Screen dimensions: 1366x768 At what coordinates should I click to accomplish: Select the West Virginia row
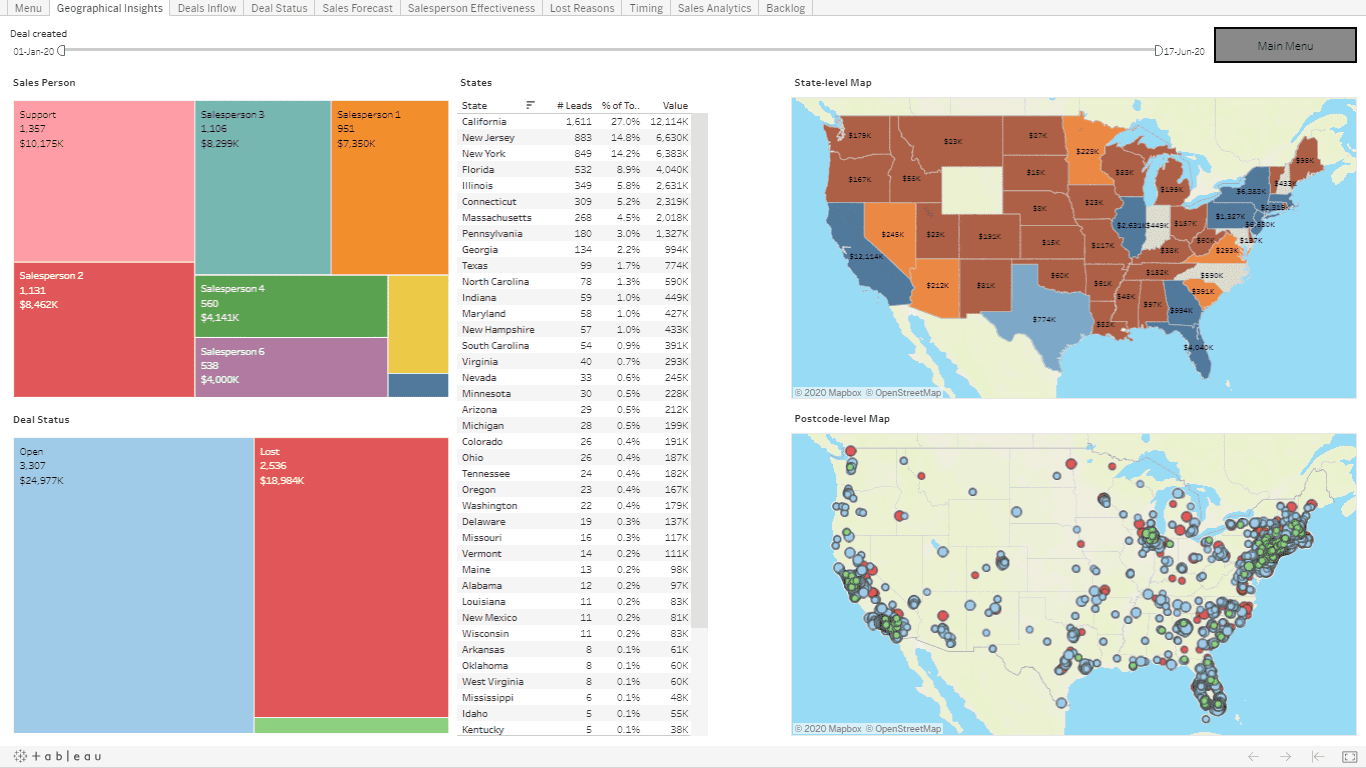575,681
